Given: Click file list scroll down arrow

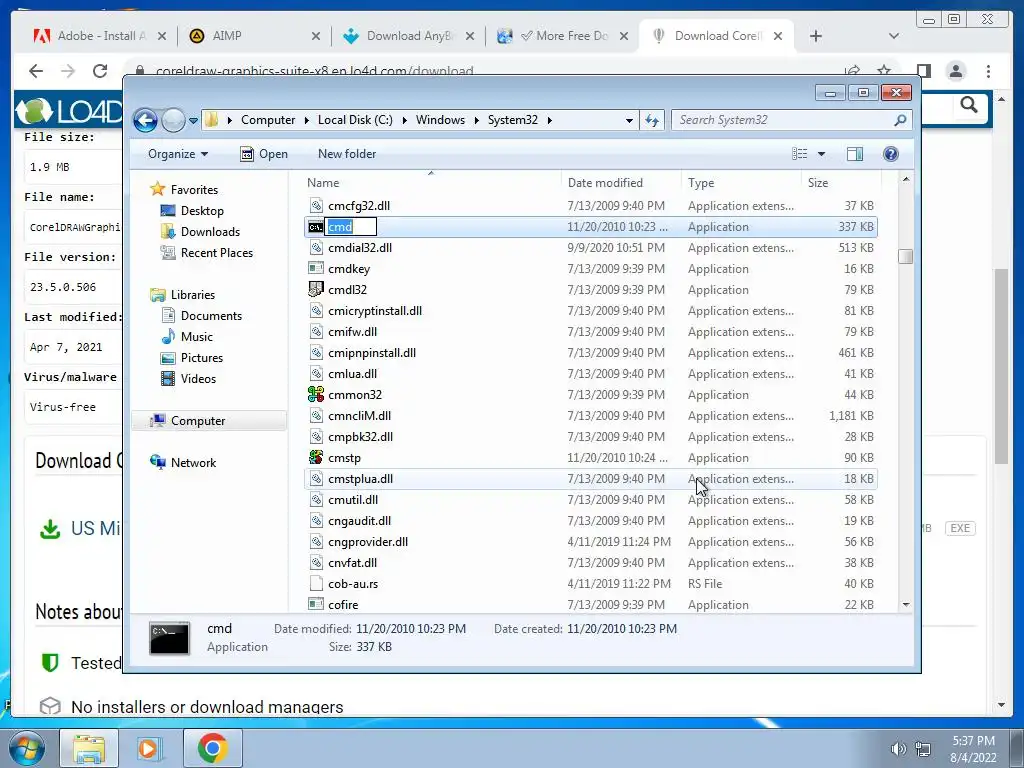Looking at the screenshot, I should [906, 605].
